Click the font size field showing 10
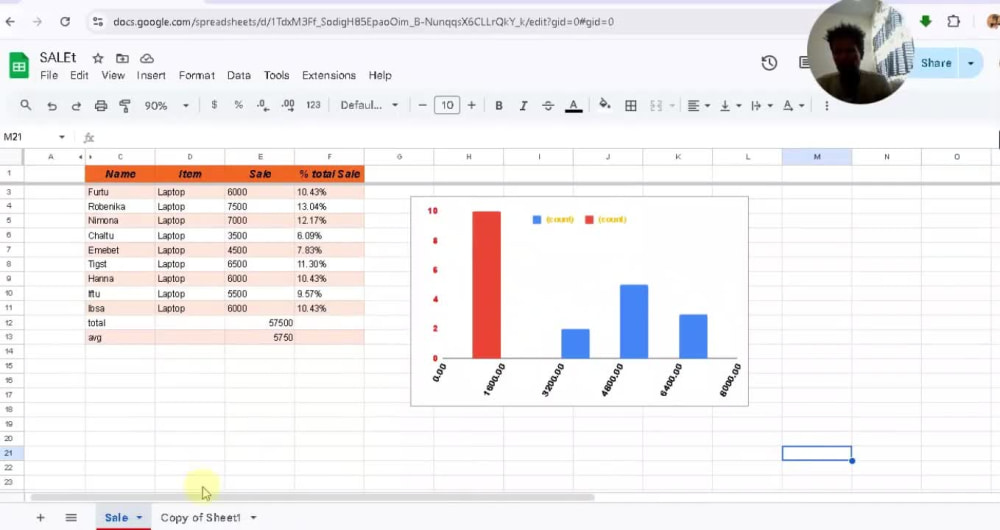This screenshot has width=1000, height=530. (447, 105)
